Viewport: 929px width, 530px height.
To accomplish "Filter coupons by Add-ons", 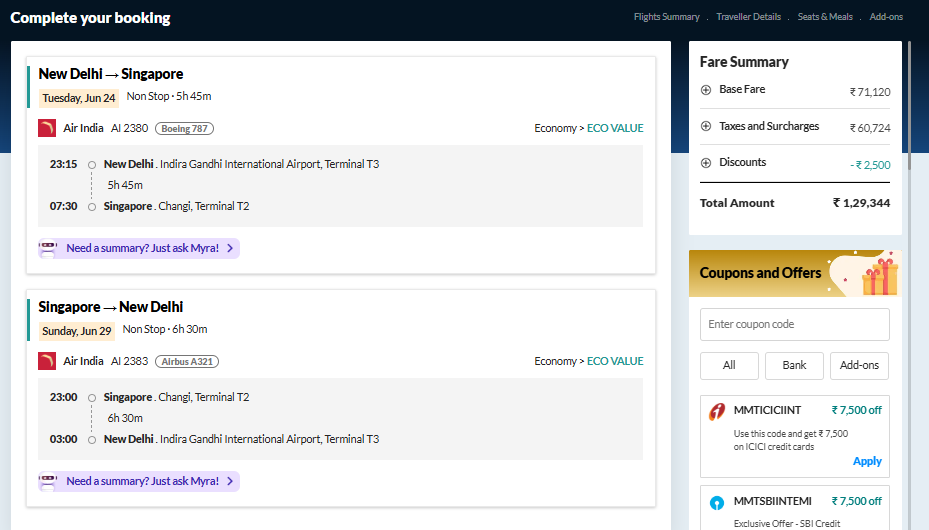I will (x=859, y=365).
